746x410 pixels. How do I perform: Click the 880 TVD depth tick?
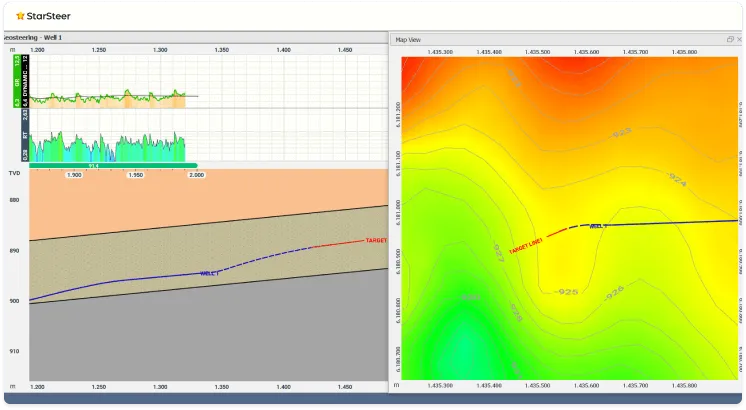pyautogui.click(x=14, y=200)
